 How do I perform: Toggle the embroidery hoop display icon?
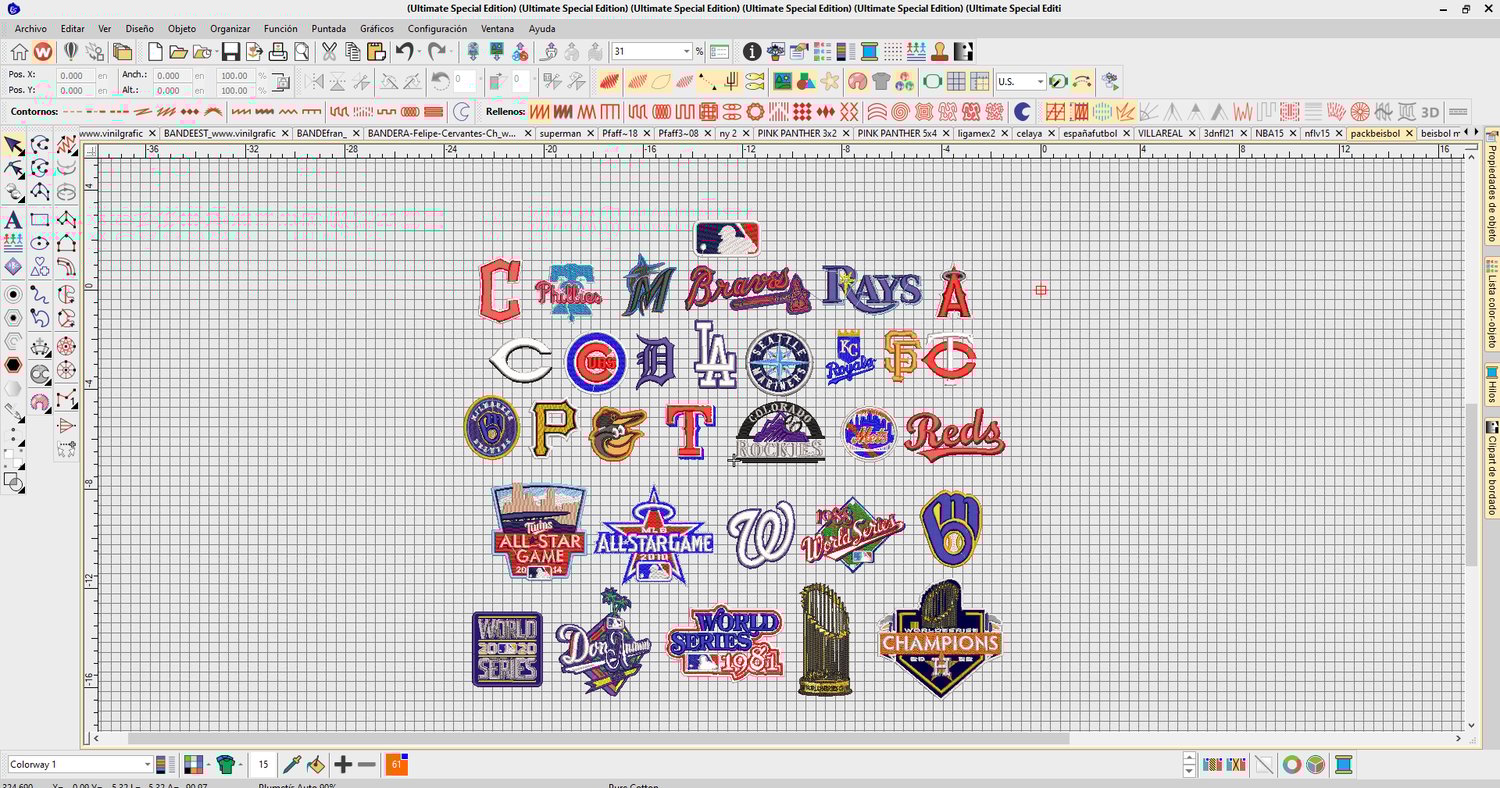pos(933,81)
